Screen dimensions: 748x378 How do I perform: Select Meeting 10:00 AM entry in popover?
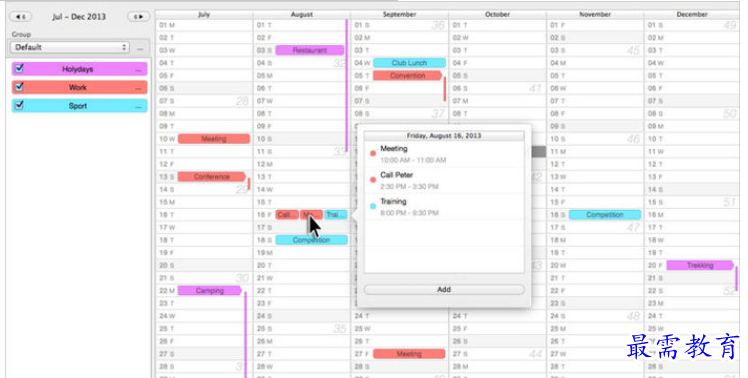444,154
